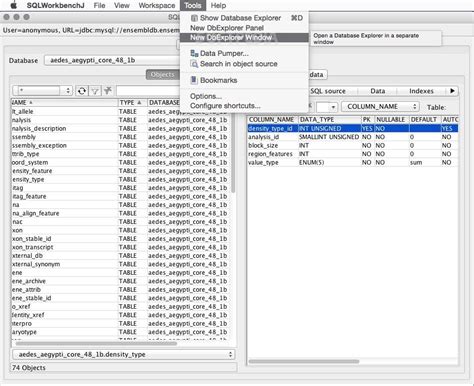
Task: Select the analysis_id column row
Action: coord(353,137)
